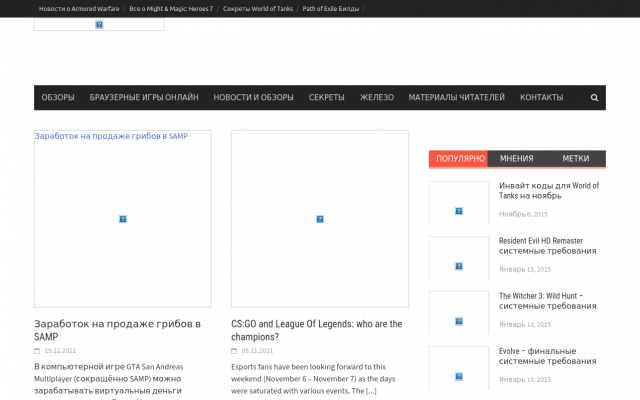This screenshot has height=400, width=640.
Task: Open the ОБЗОРЫ menu item
Action: (x=58, y=98)
